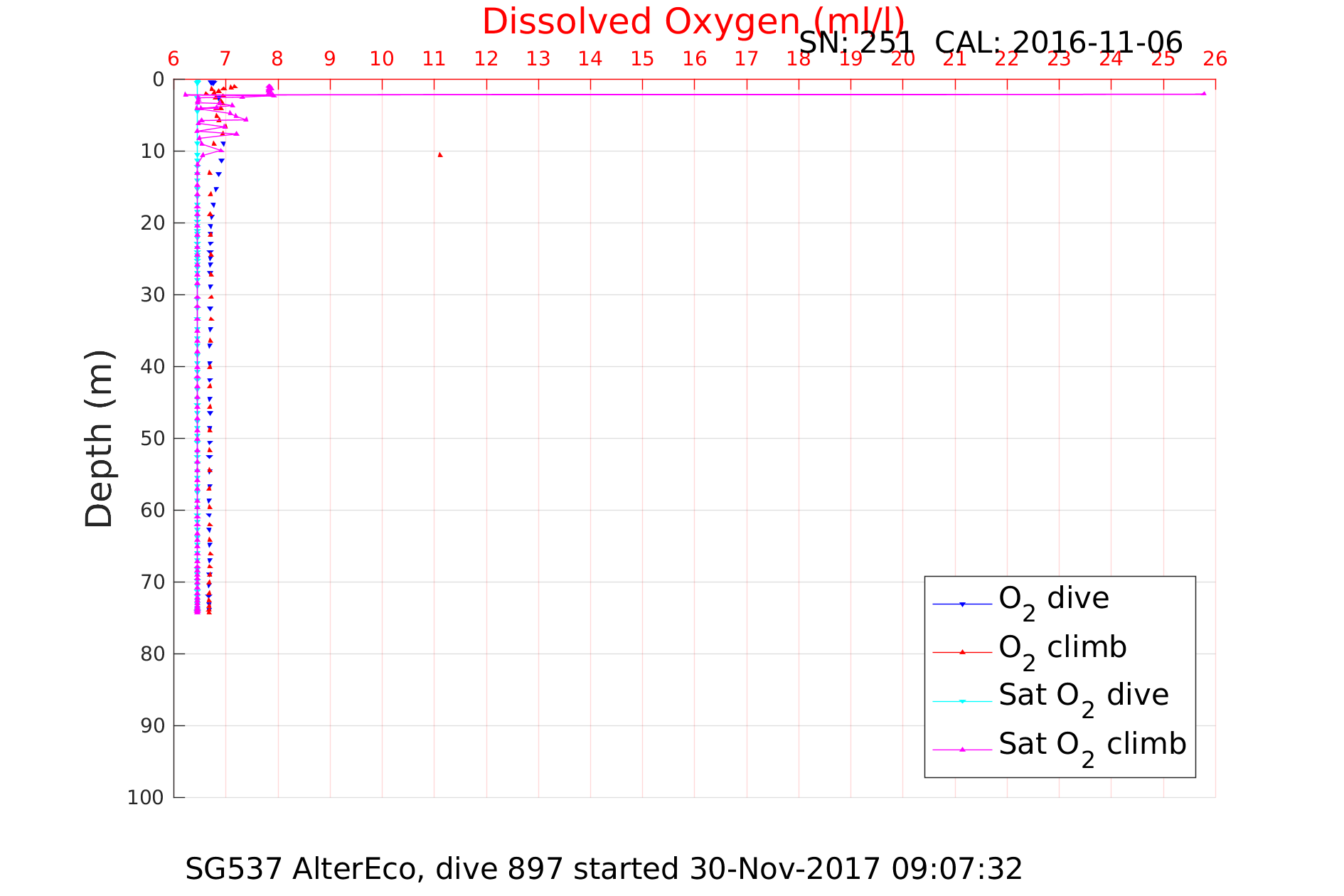The width and height of the screenshot is (1344, 896).
Task: Click the depth tick label '50'
Action: pyautogui.click(x=153, y=439)
